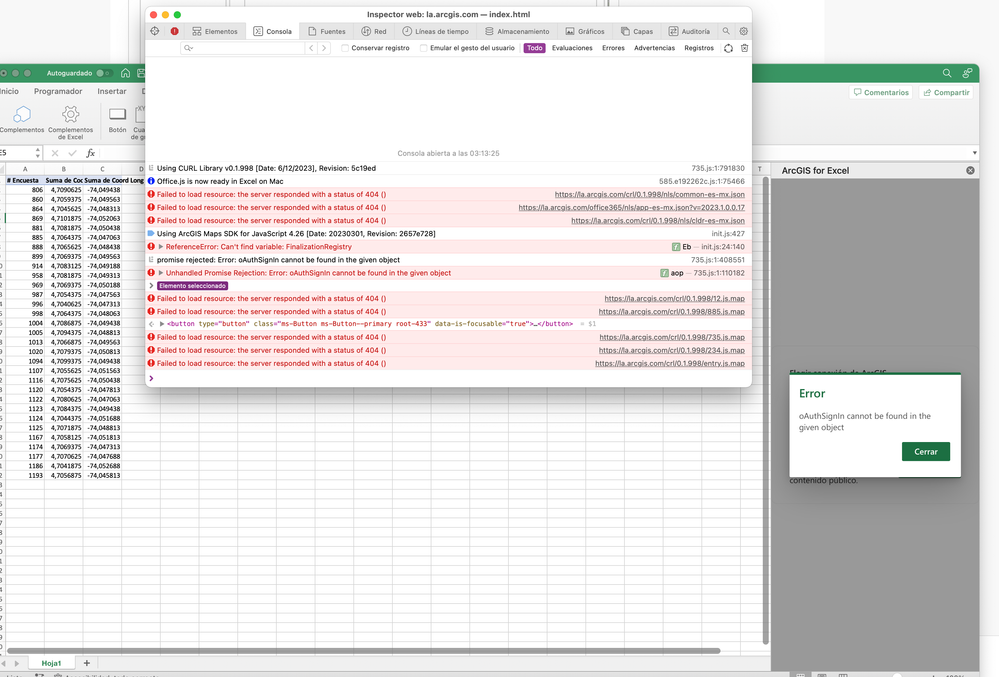The width and height of the screenshot is (999, 677).
Task: Open 12.js.map resource link
Action: [674, 298]
